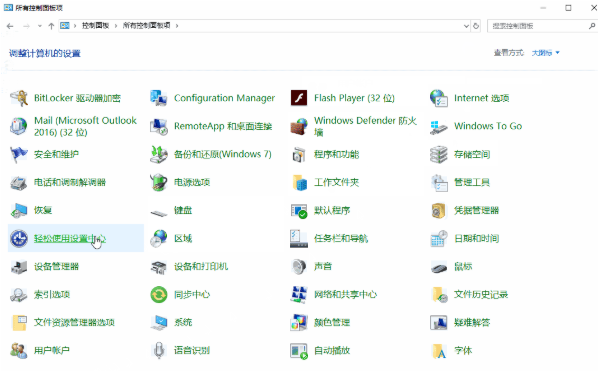598x371 pixels.
Task: Open the RemoteApp 和桌面连接 icon
Action: coord(159,126)
